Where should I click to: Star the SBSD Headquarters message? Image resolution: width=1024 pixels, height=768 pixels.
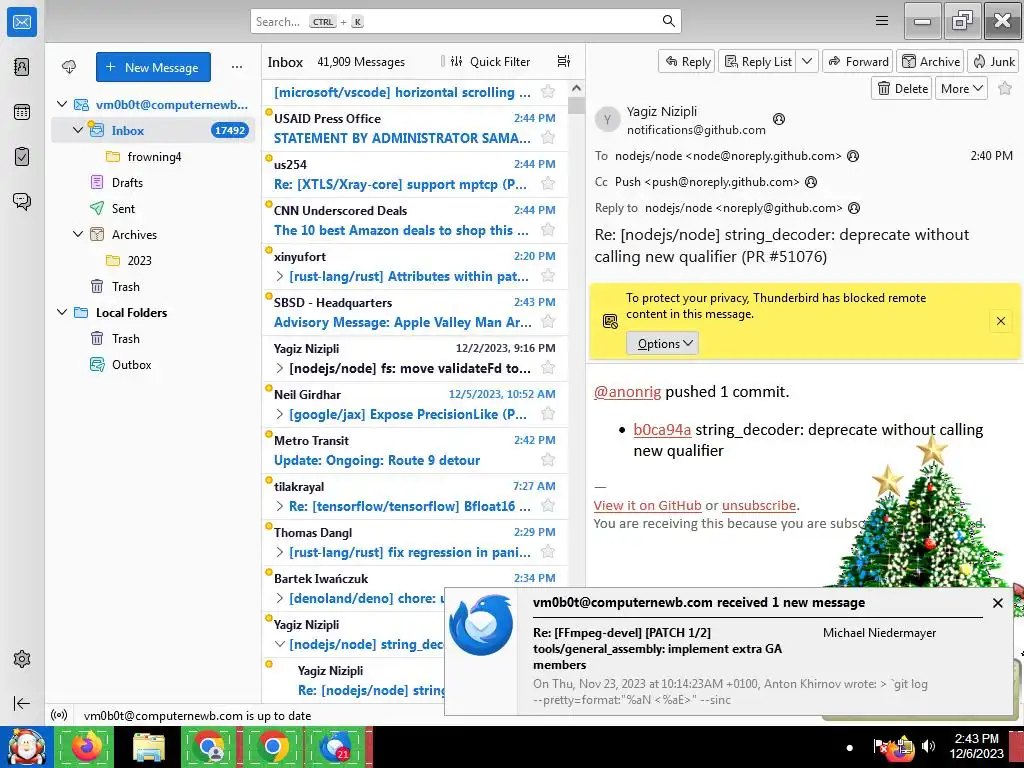point(548,322)
